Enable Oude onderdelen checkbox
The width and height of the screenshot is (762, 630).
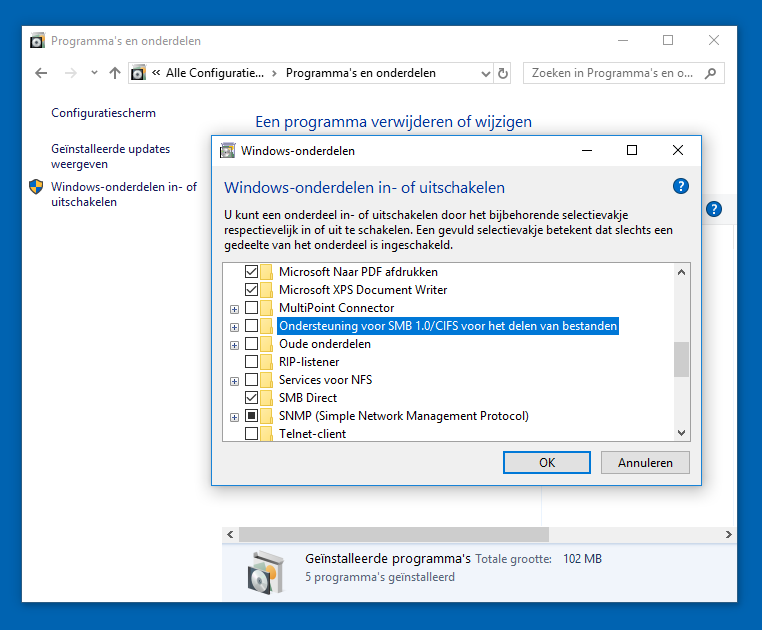click(x=251, y=344)
